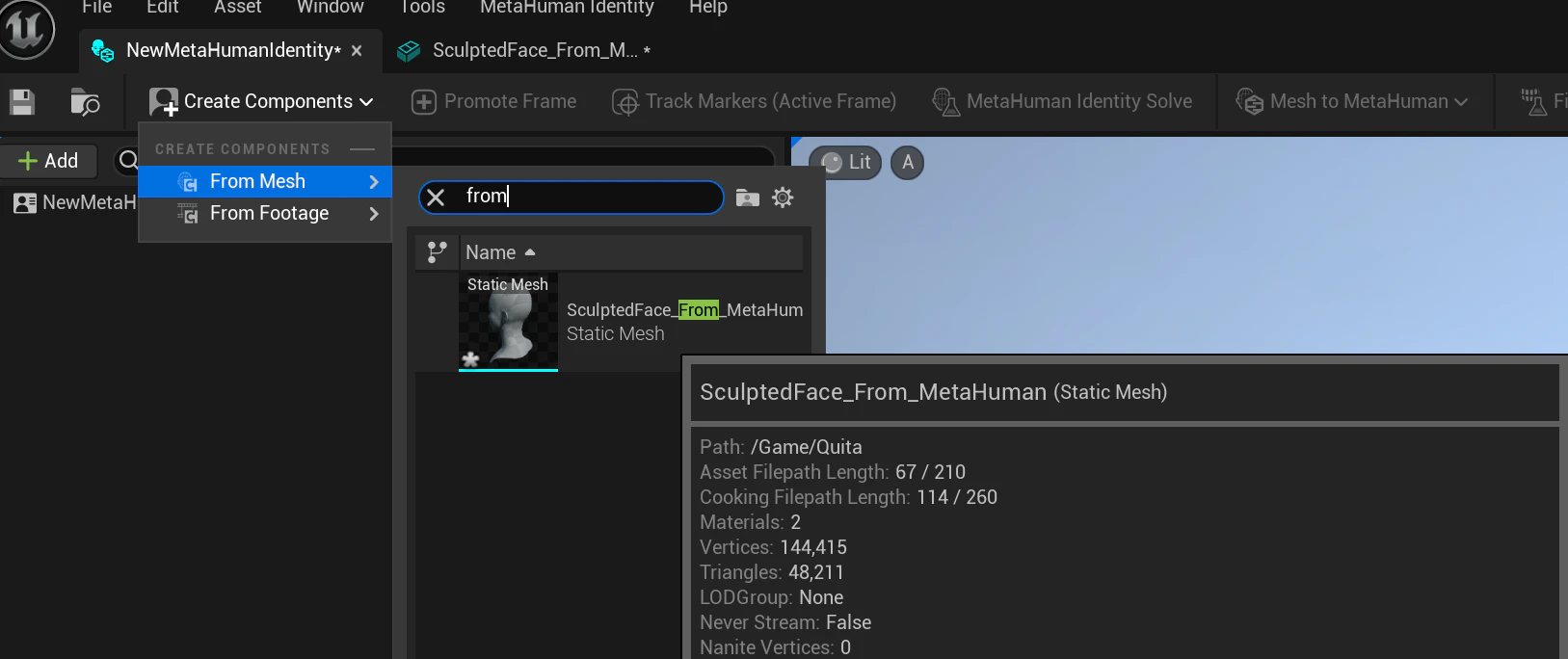Click the asset search field containing 'from'
This screenshot has width=1568, height=659.
(x=571, y=197)
